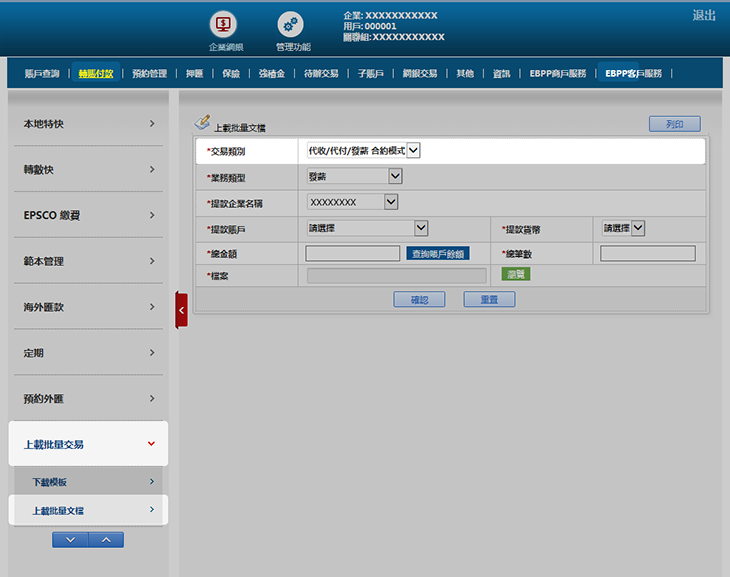Viewport: 730px width, 577px height.
Task: Collapse sidebar with red arrow handle
Action: [x=181, y=310]
